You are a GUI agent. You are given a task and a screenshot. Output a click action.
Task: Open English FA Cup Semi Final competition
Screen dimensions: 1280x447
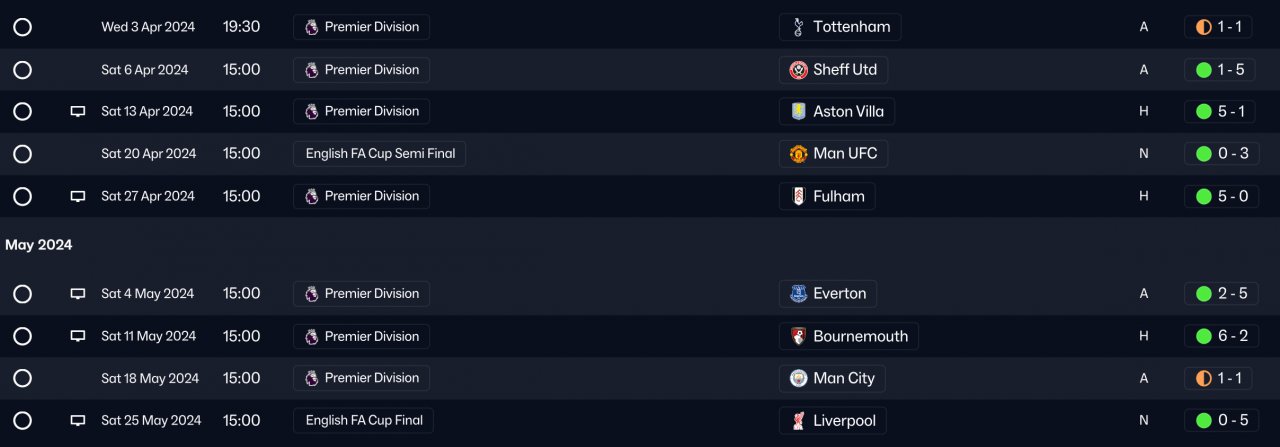[x=380, y=154]
